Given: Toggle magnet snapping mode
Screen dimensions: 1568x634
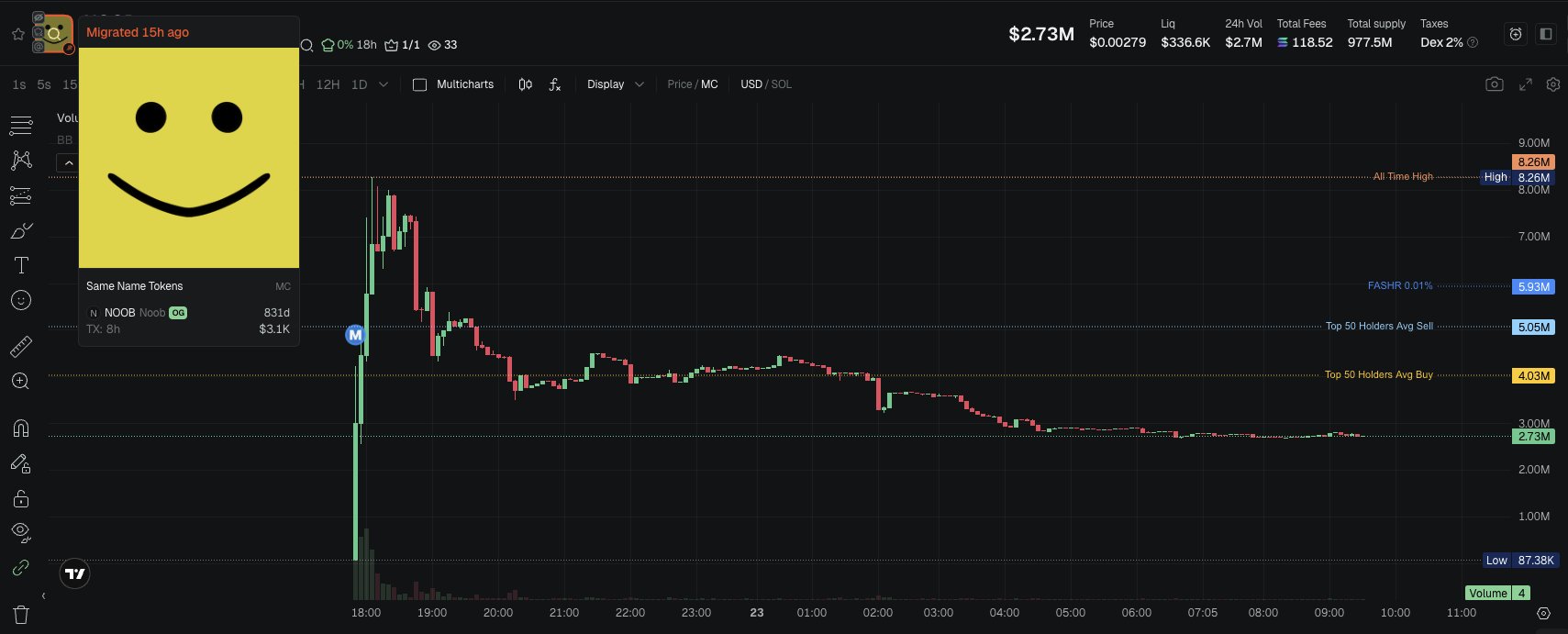Looking at the screenshot, I should click(21, 428).
